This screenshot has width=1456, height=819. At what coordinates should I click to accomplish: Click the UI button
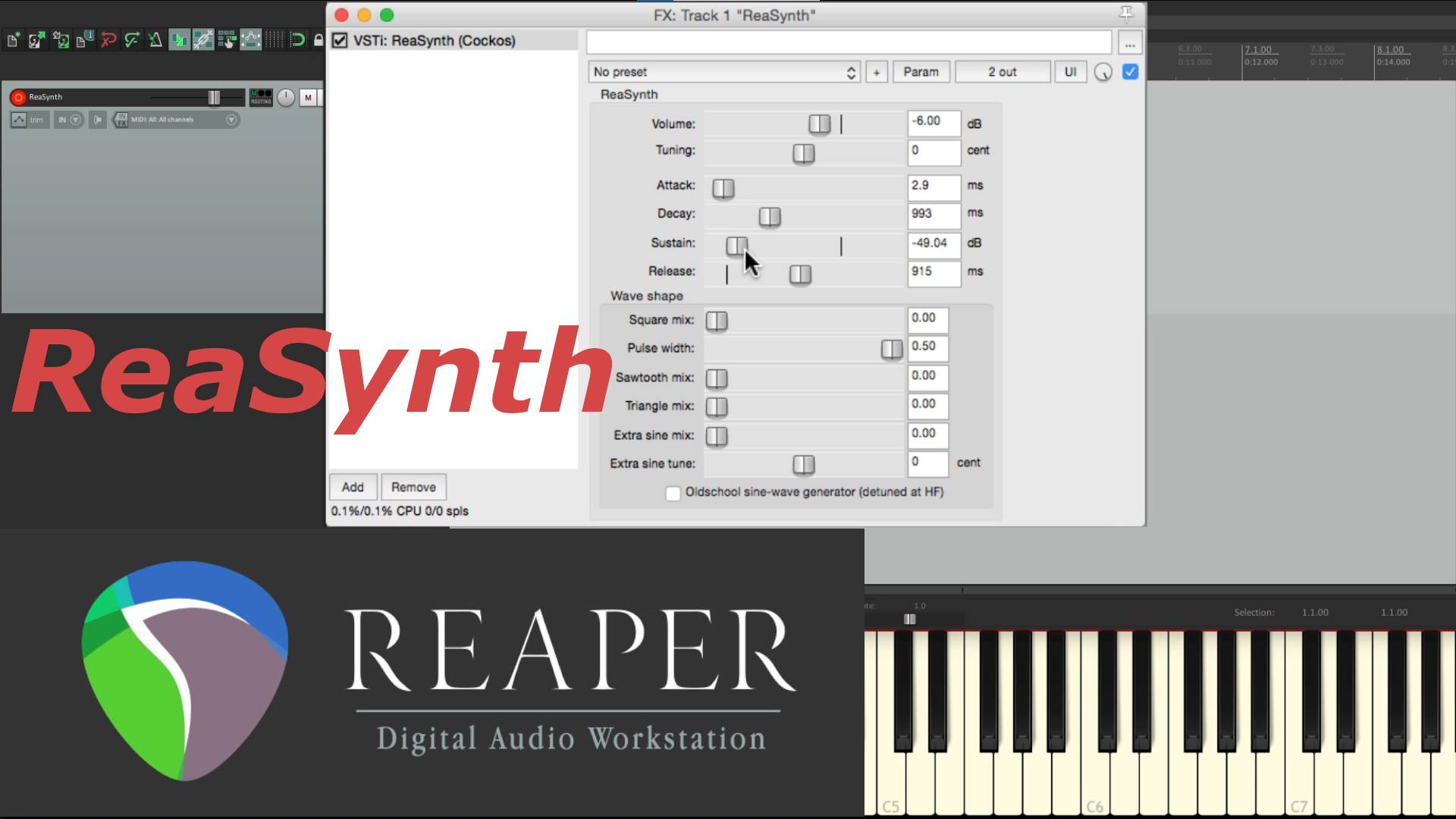(1070, 72)
